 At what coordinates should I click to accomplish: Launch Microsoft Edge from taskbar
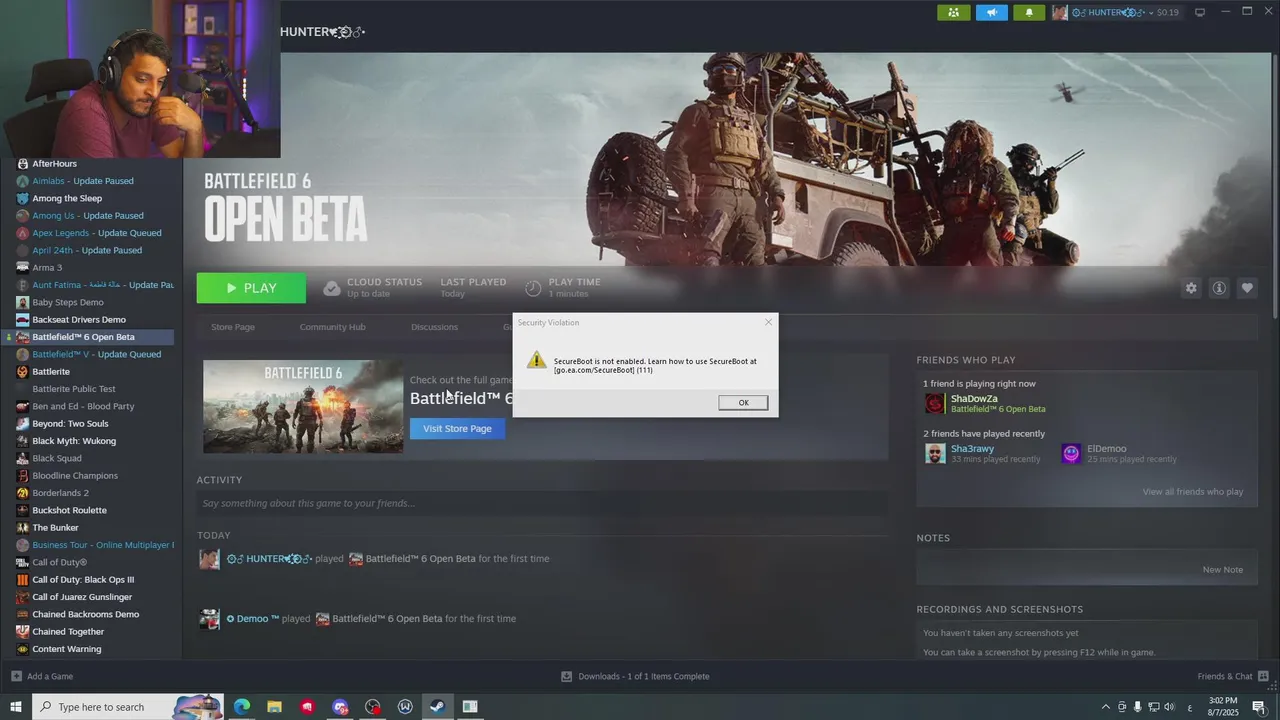242,707
